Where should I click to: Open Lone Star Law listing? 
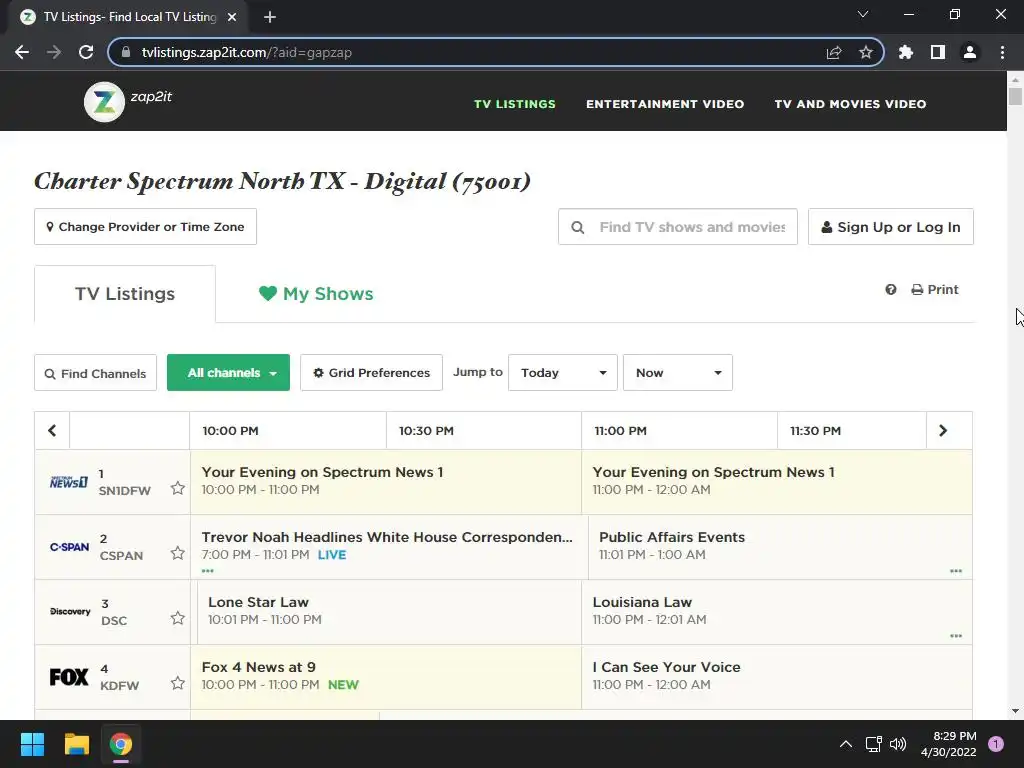389,611
